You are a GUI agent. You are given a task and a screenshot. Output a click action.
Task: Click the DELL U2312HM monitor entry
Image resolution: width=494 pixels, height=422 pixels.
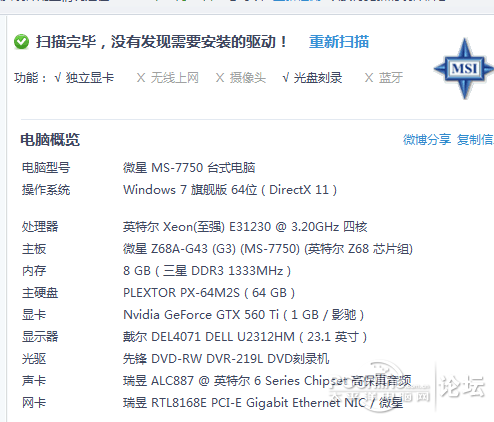tap(245, 337)
